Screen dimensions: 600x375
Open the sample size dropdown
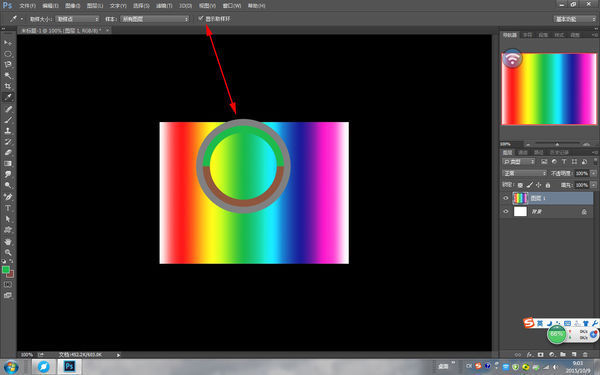coord(77,19)
